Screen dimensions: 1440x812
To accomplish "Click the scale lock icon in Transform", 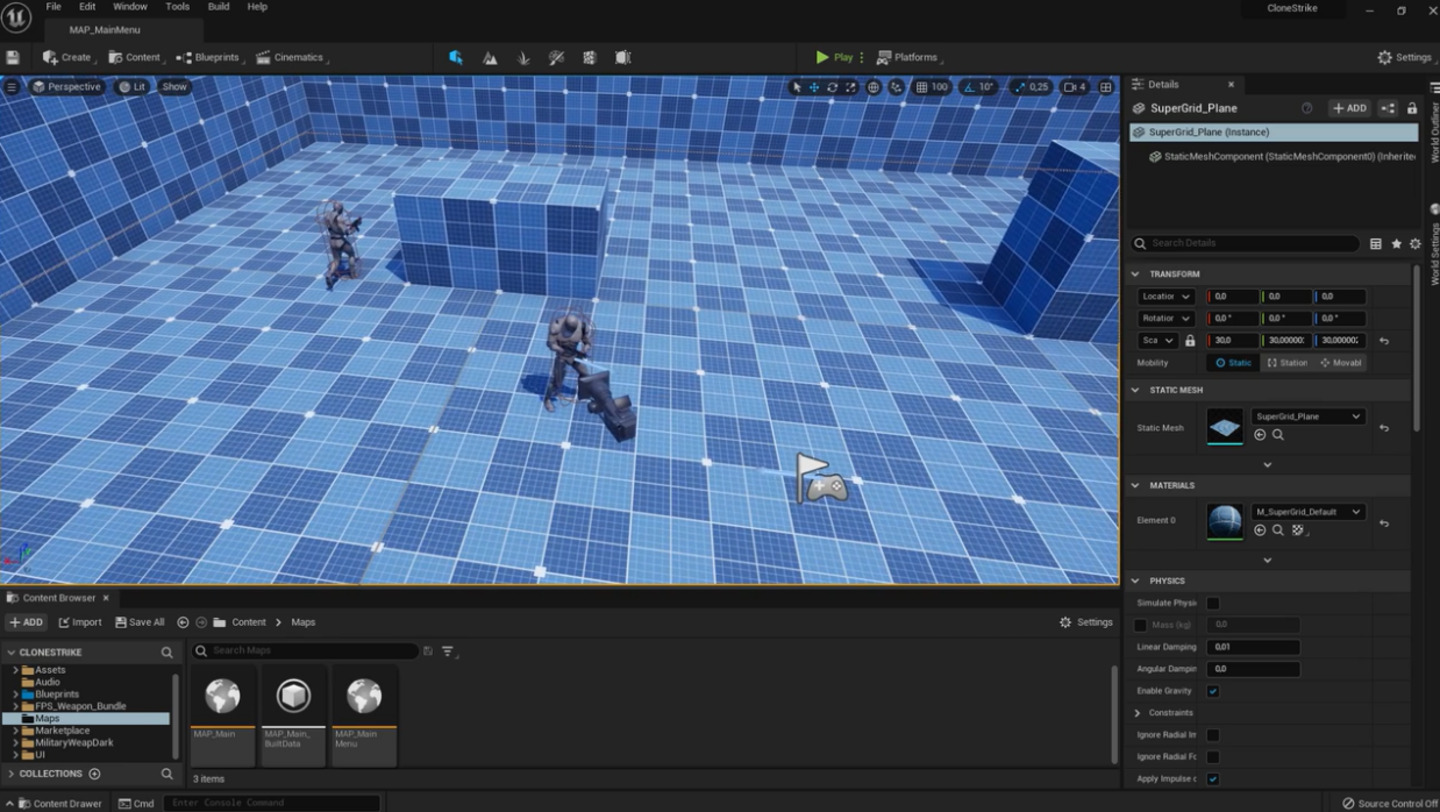I will [1190, 341].
